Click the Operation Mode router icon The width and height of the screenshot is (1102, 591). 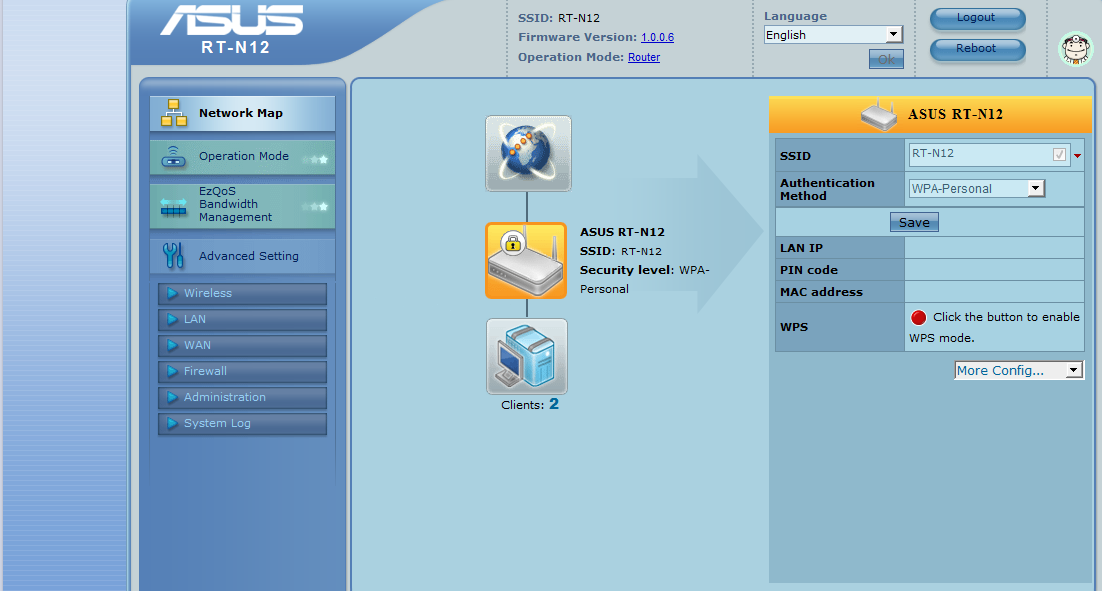pyautogui.click(x=174, y=157)
